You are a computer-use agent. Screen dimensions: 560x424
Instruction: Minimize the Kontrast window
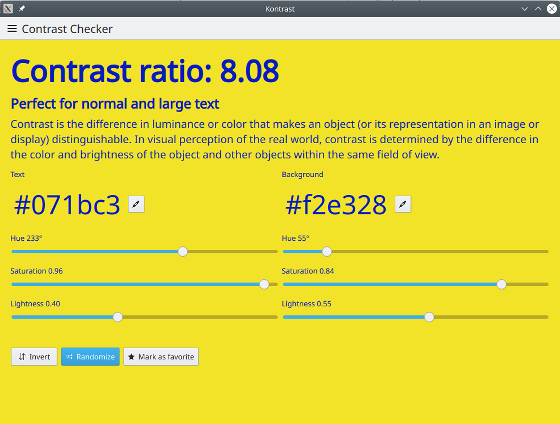525,9
